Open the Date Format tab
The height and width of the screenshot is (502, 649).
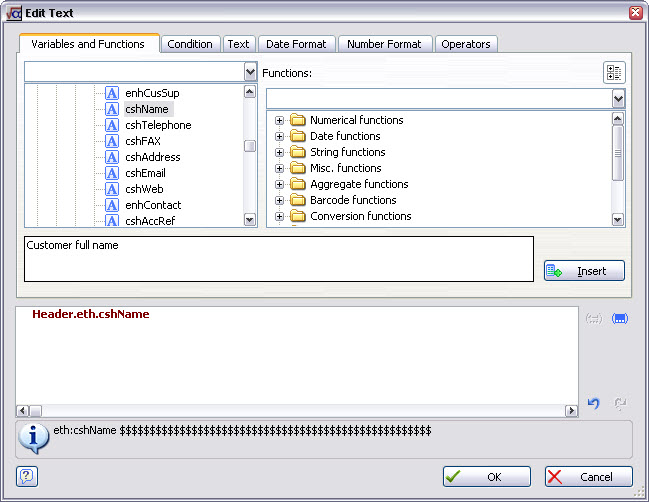[x=296, y=44]
